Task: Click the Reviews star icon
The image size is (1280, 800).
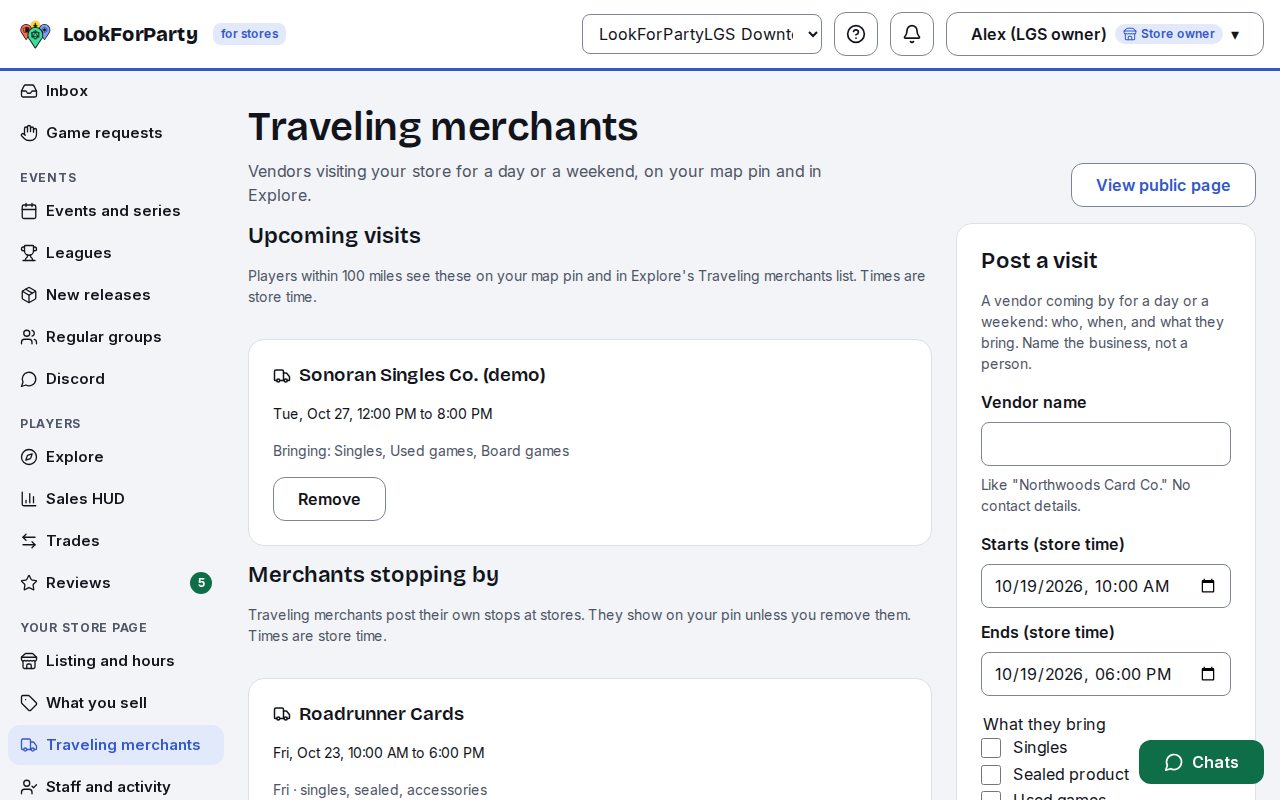Action: (x=29, y=583)
